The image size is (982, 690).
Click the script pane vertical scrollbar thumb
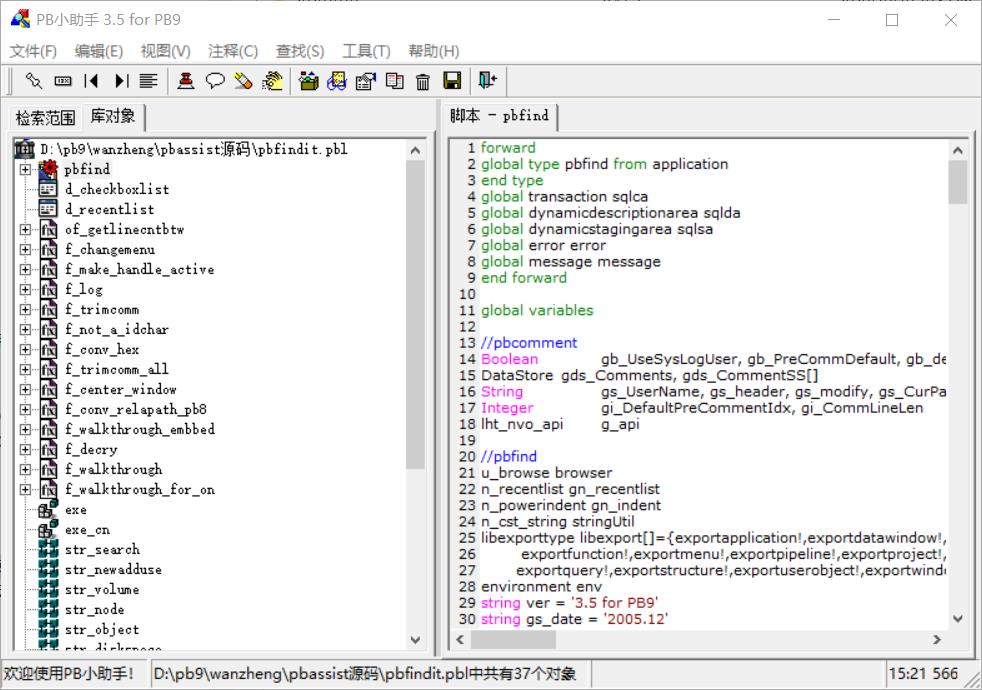point(958,182)
